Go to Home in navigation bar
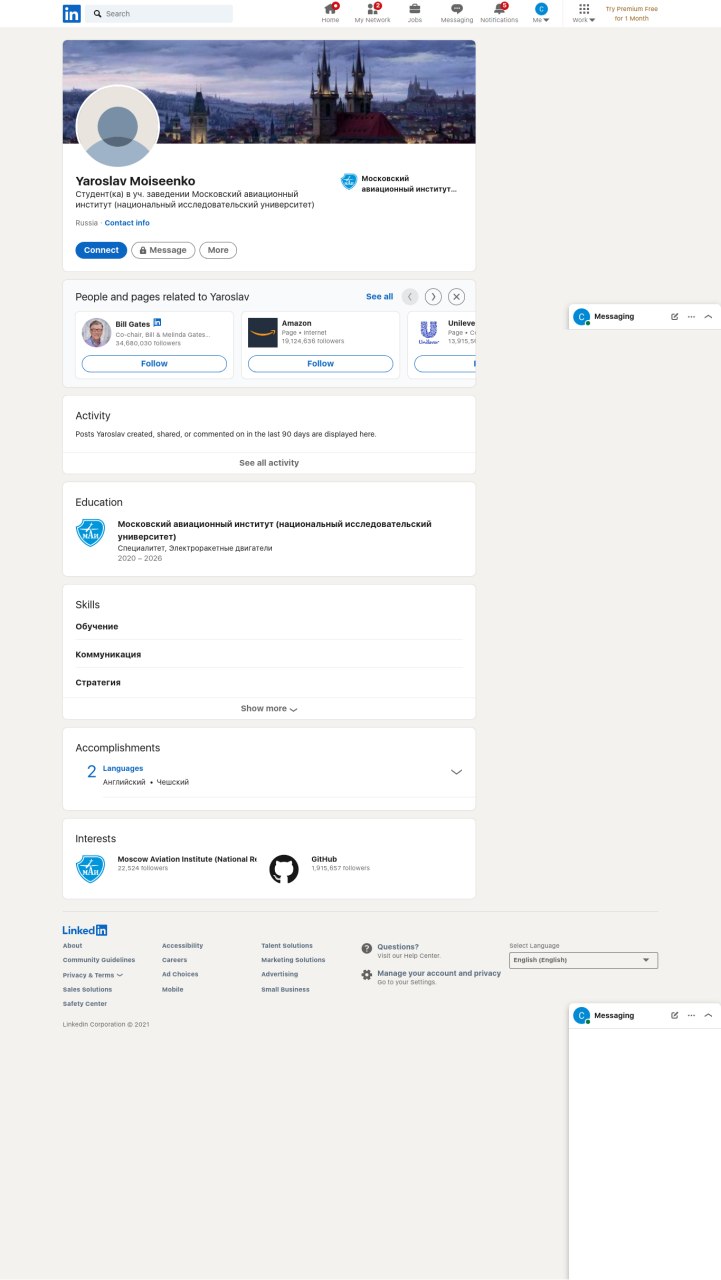Screen dimensions: 721x1280 (330, 13)
